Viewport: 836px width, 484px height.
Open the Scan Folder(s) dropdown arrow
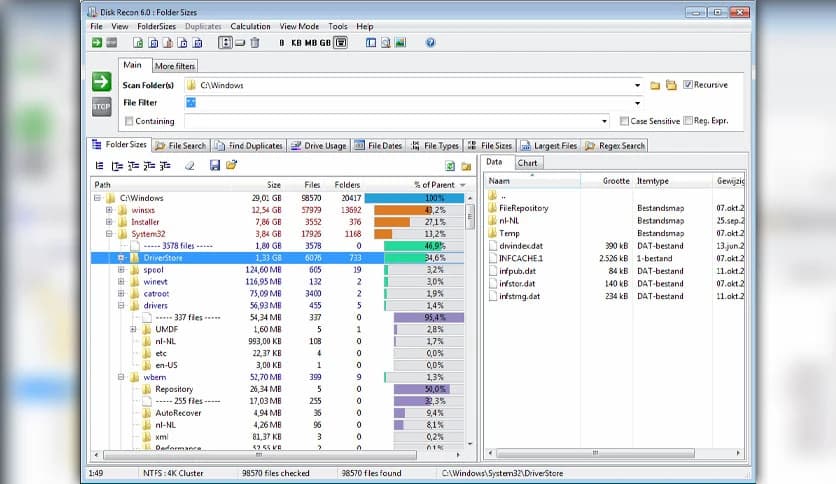(637, 85)
